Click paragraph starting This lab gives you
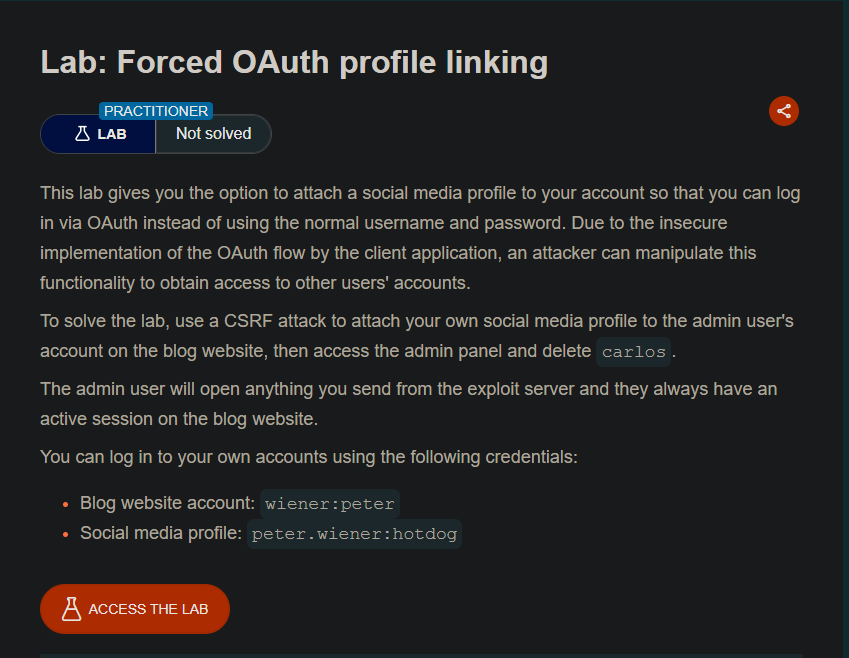Screen dimensions: 849x658 (x=420, y=238)
